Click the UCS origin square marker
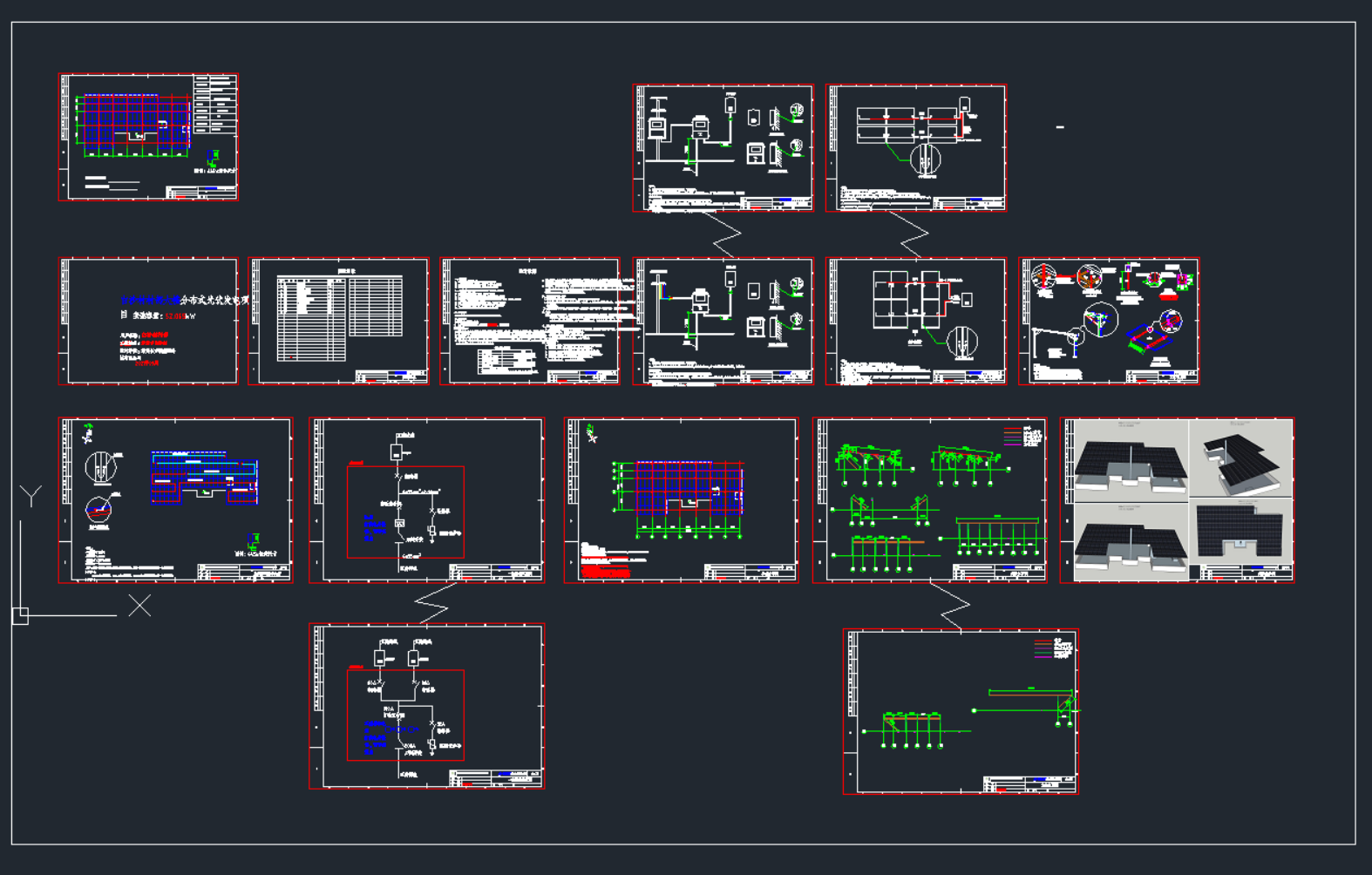Screen dimensions: 1372x875 [21, 616]
